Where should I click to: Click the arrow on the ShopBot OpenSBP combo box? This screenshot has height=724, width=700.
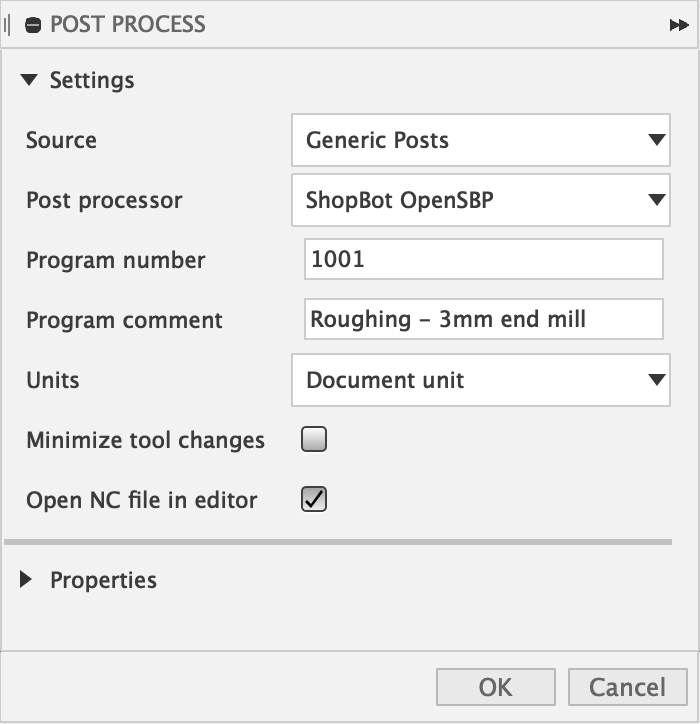[x=656, y=199]
